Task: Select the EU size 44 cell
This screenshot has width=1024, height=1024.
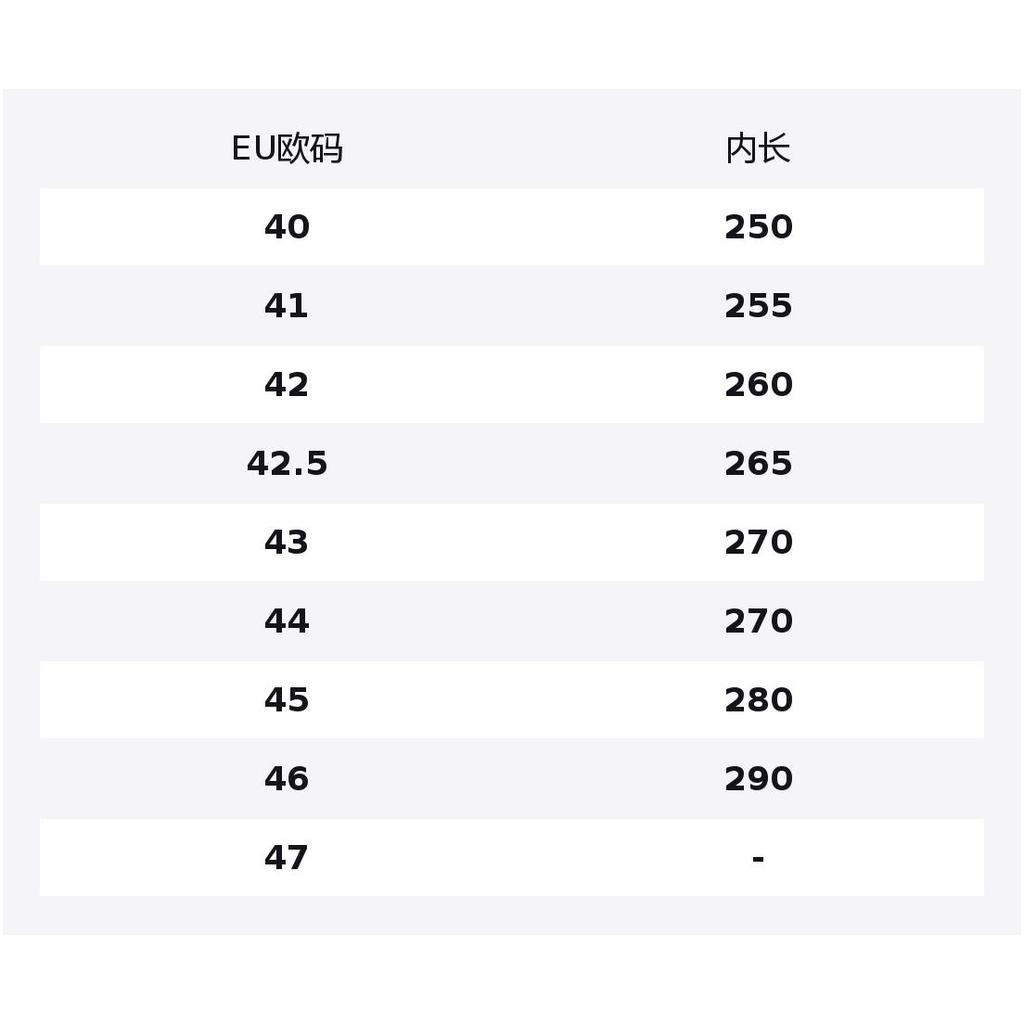Action: click(287, 621)
